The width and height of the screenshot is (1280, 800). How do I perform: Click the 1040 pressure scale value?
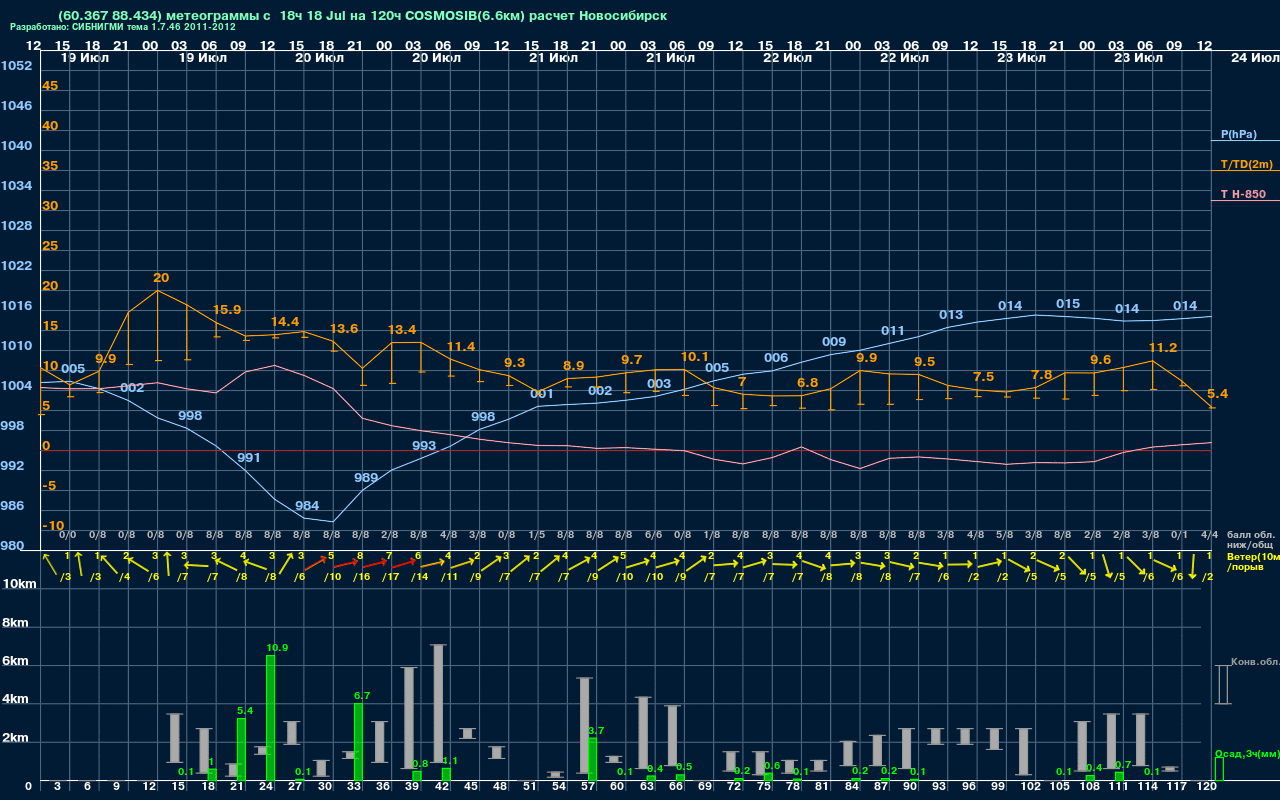[x=16, y=146]
